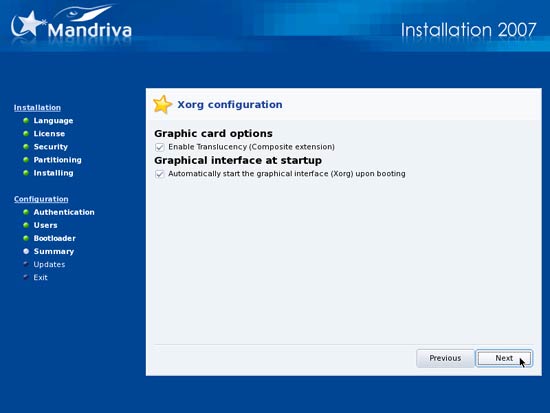
Task: Click green bullet beside License
Action: [x=26, y=134]
